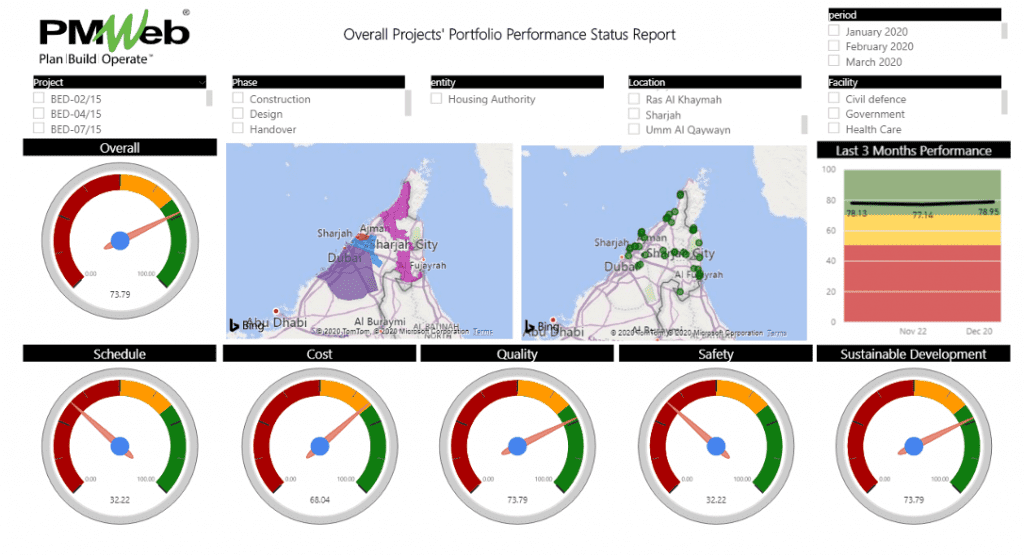The width and height of the screenshot is (1024, 557).
Task: Click the Schedule gauge center hub
Action: click(120, 447)
